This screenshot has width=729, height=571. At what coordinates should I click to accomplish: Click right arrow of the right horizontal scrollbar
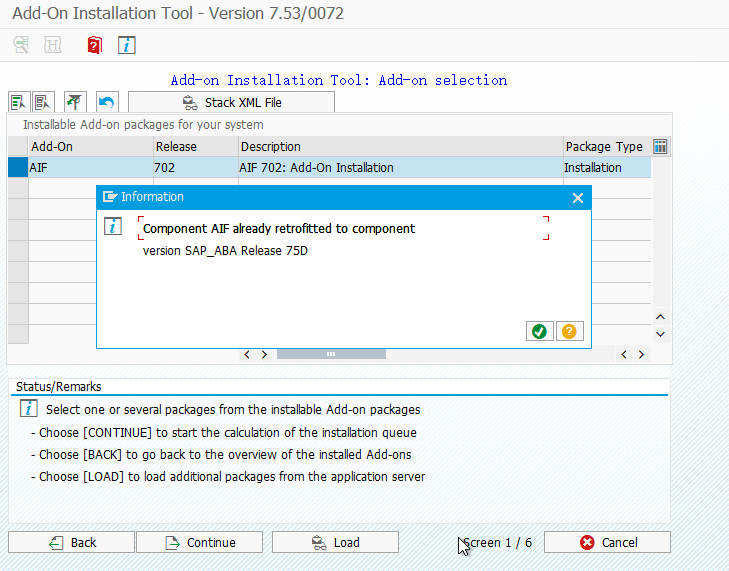(641, 355)
